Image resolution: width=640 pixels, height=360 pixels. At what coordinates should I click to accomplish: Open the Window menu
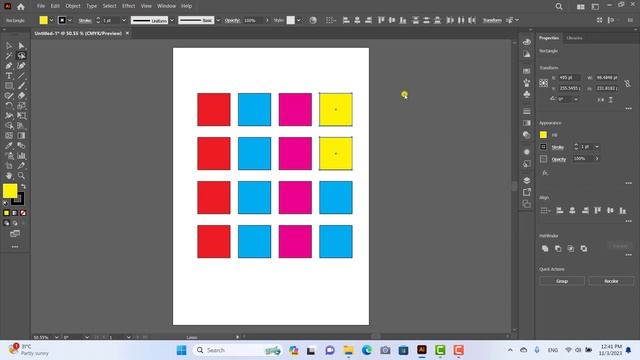(166, 6)
